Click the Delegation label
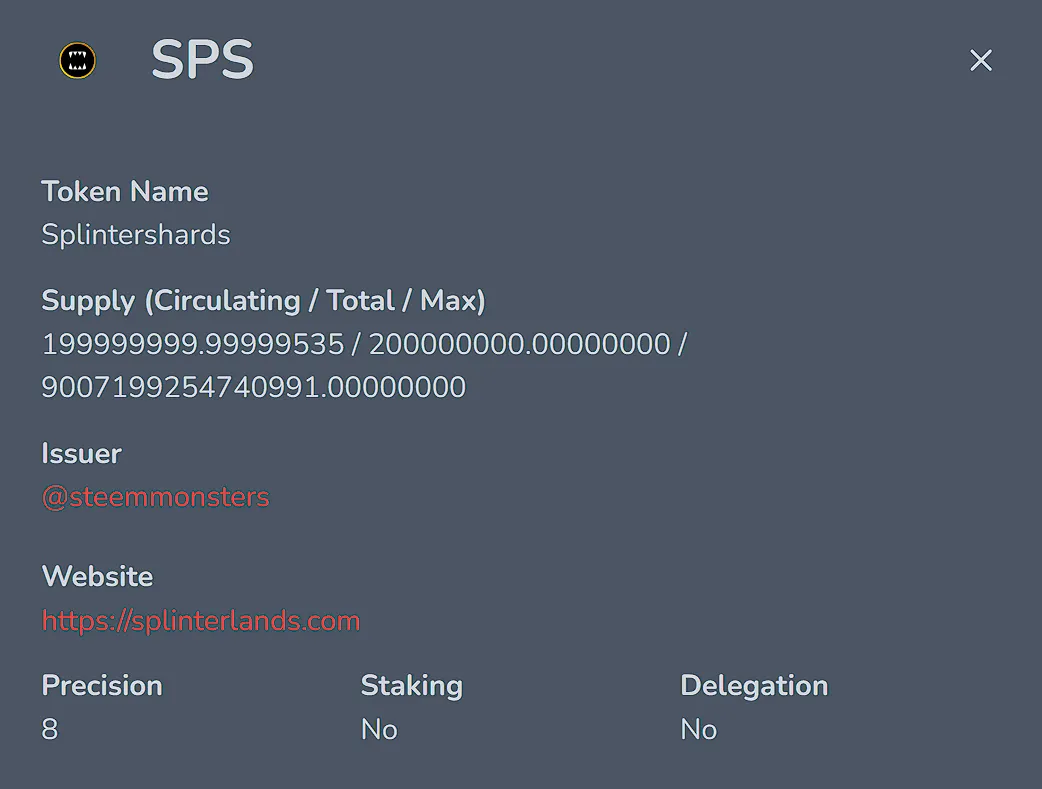The width and height of the screenshot is (1042, 789). click(754, 686)
